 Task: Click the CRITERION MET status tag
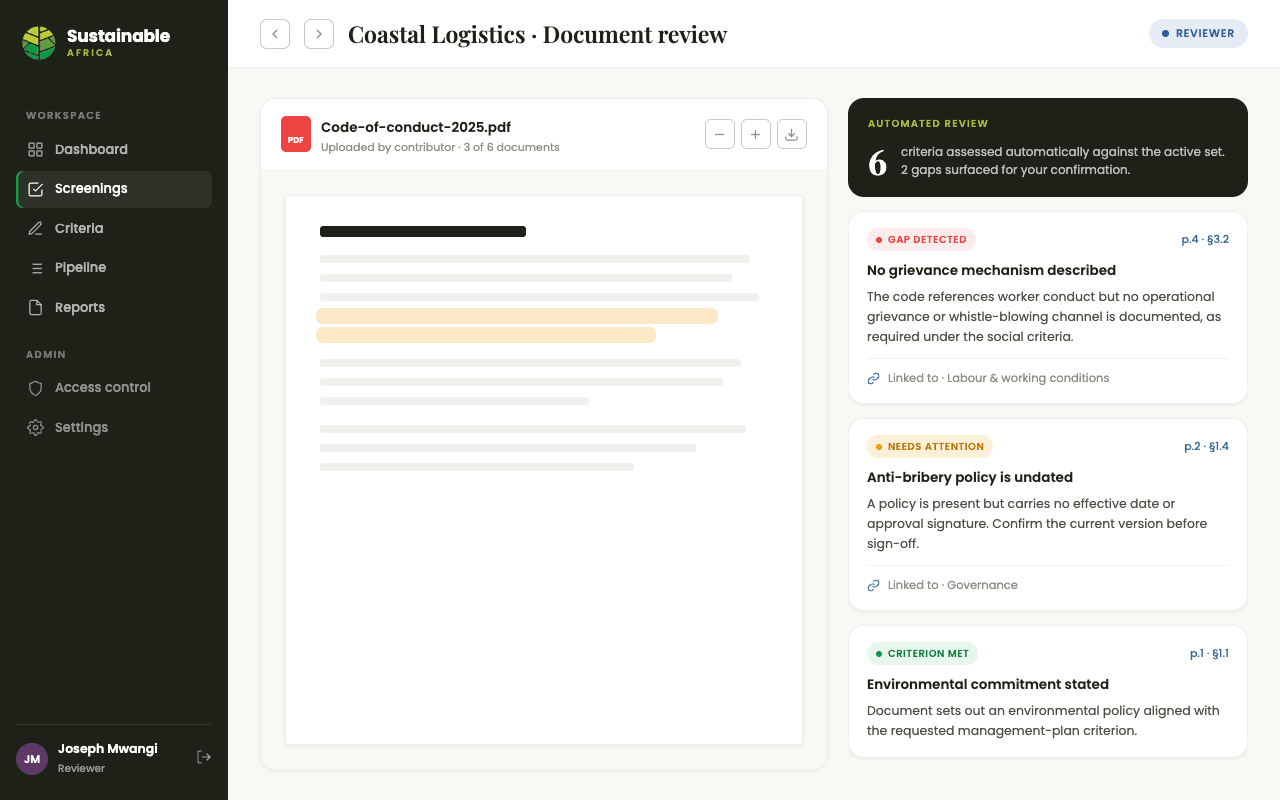coord(922,654)
